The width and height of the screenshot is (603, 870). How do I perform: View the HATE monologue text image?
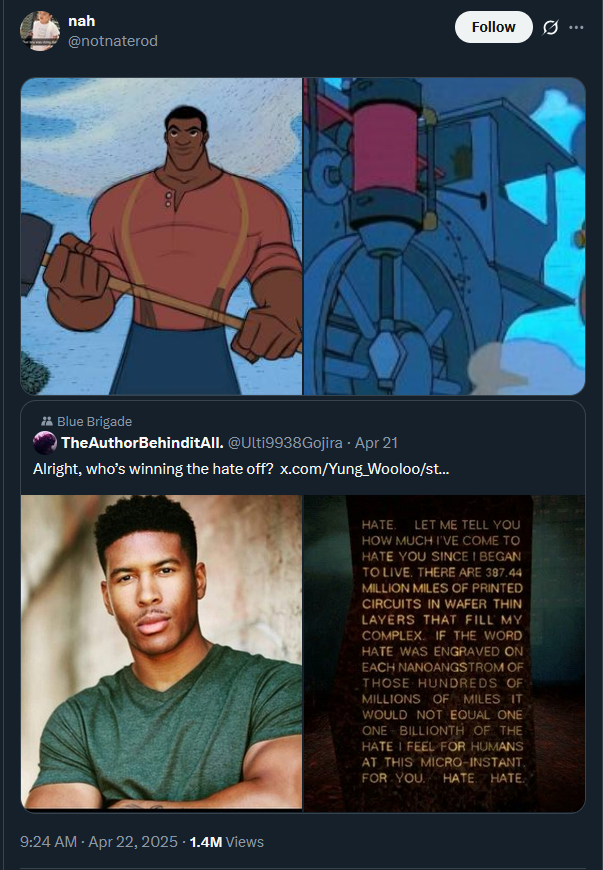pos(444,652)
